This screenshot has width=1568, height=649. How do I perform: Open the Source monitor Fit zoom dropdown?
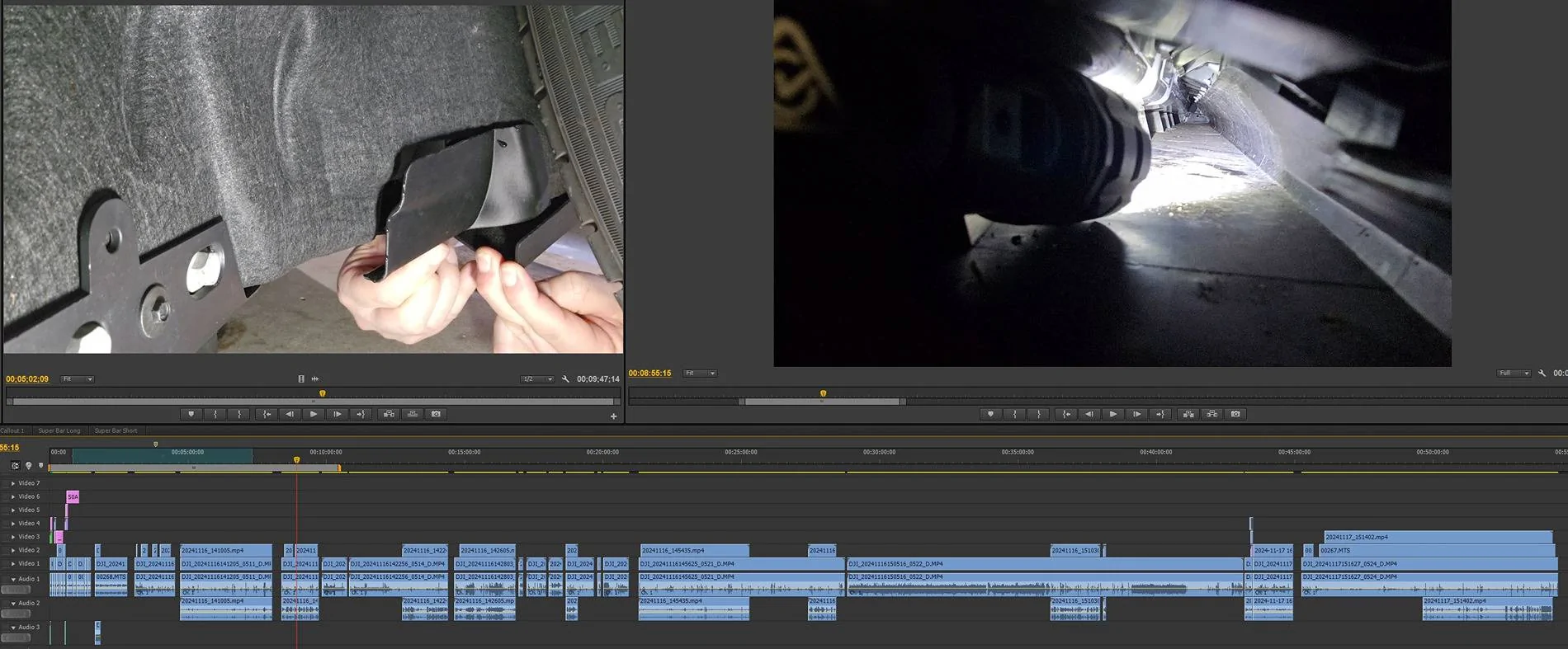(x=78, y=379)
